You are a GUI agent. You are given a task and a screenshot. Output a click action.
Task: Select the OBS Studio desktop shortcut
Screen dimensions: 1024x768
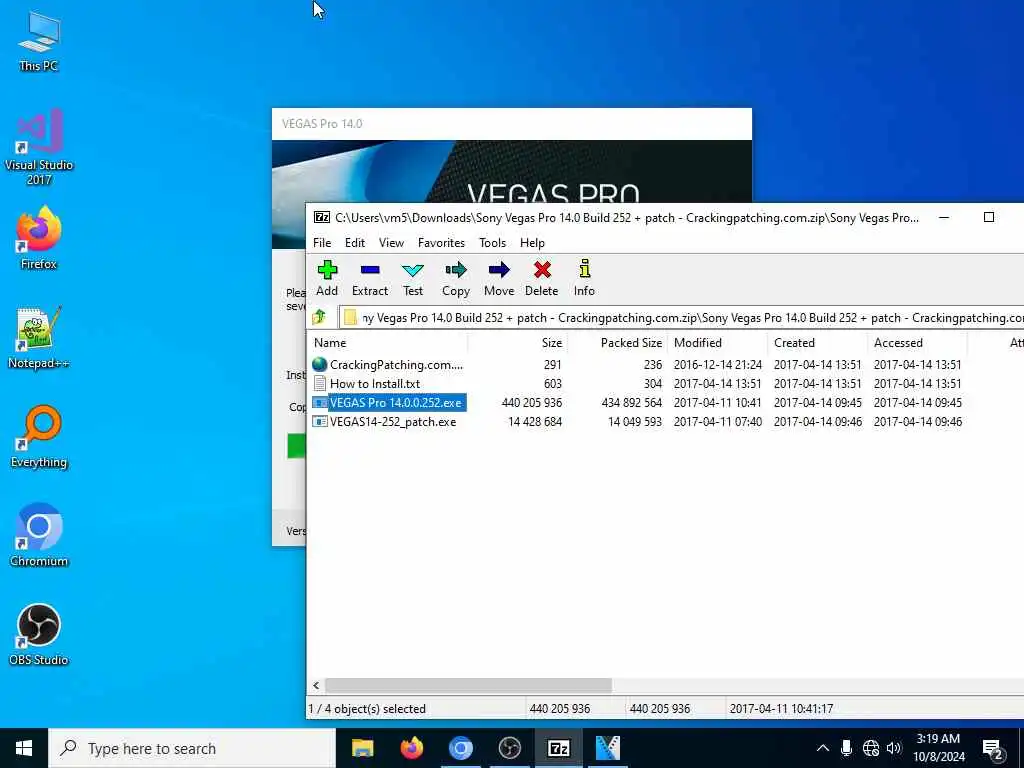pos(39,635)
